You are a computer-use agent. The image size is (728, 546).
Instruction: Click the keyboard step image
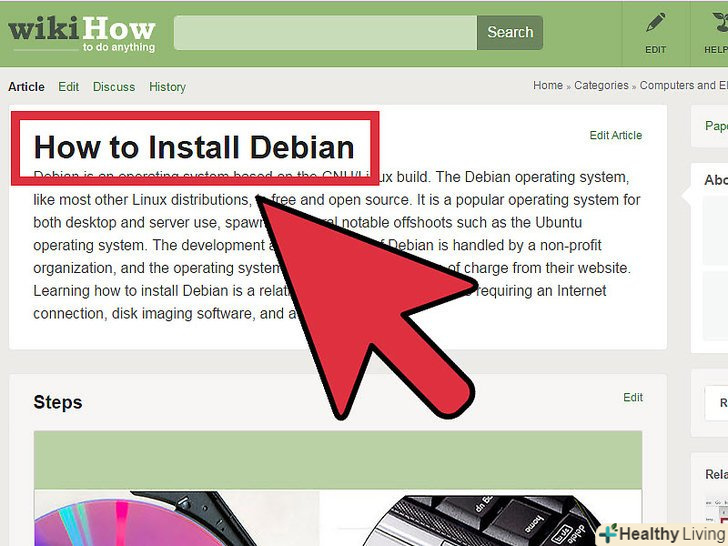[481, 518]
